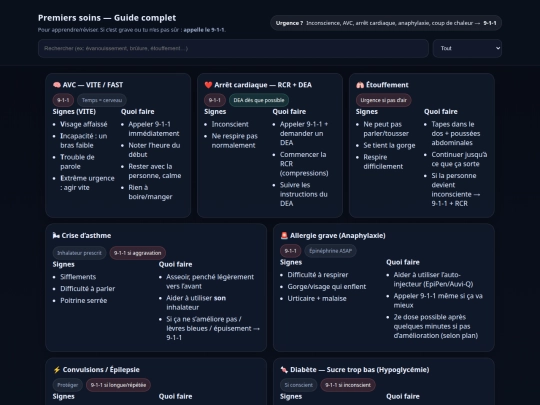Click the Rien à boire/manger item
Screen dimensions: 540x405
click(x=150, y=192)
